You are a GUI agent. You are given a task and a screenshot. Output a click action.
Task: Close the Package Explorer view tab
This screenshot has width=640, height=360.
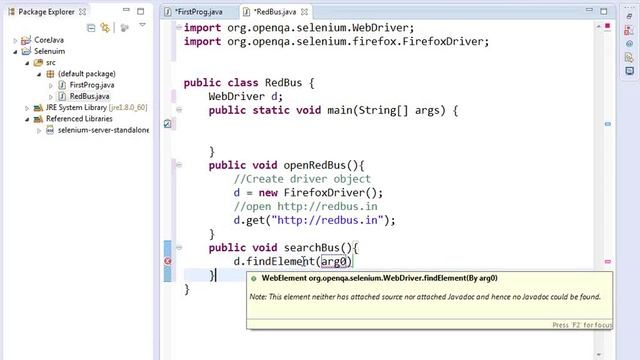tap(82, 12)
